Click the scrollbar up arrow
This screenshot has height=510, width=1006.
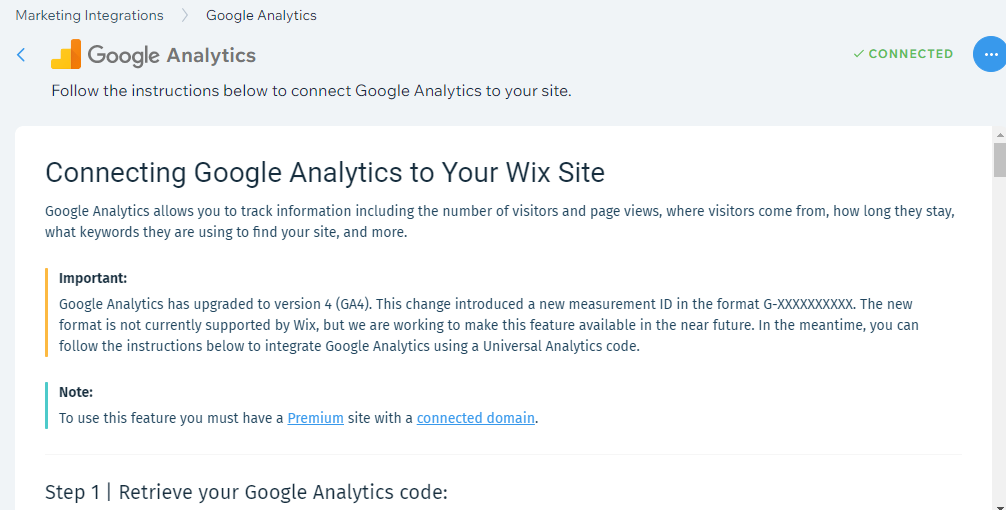tap(999, 134)
